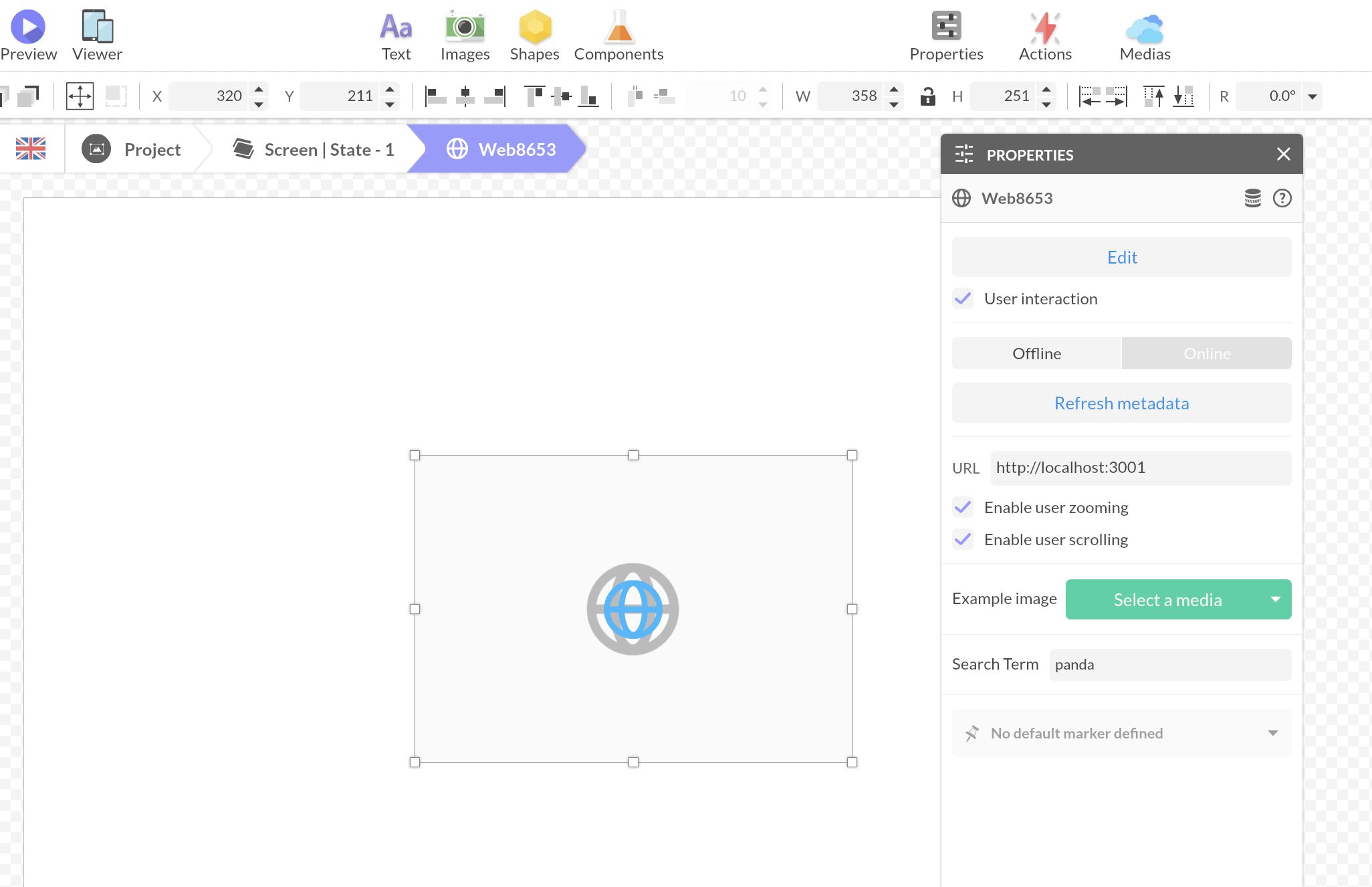The width and height of the screenshot is (1372, 887).
Task: Click the aspect ratio lock icon
Action: click(927, 96)
